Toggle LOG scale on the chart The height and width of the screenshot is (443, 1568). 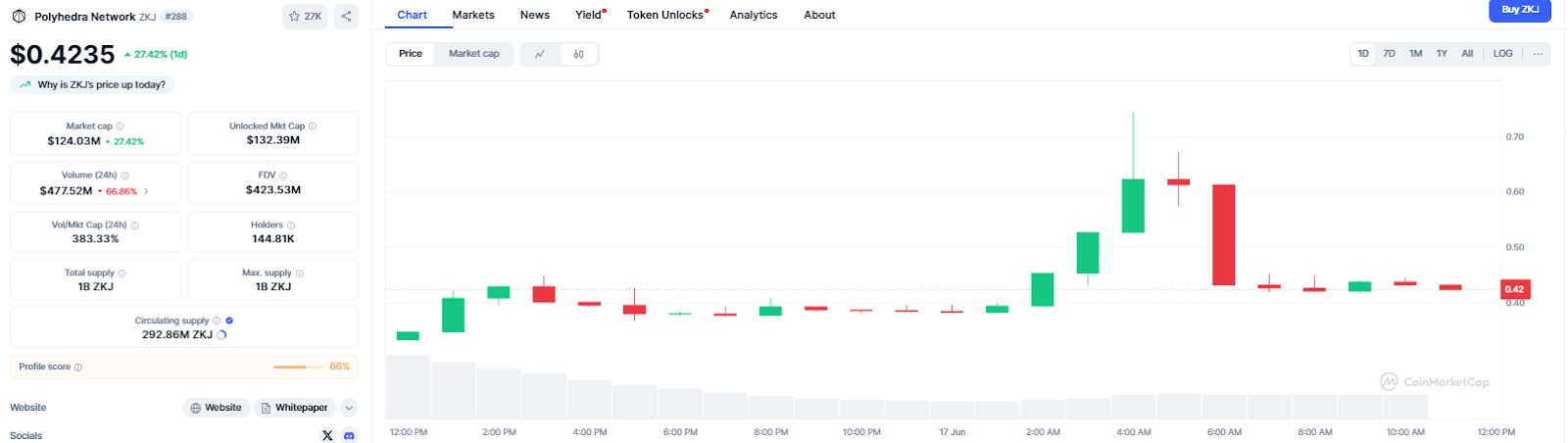click(x=1502, y=54)
